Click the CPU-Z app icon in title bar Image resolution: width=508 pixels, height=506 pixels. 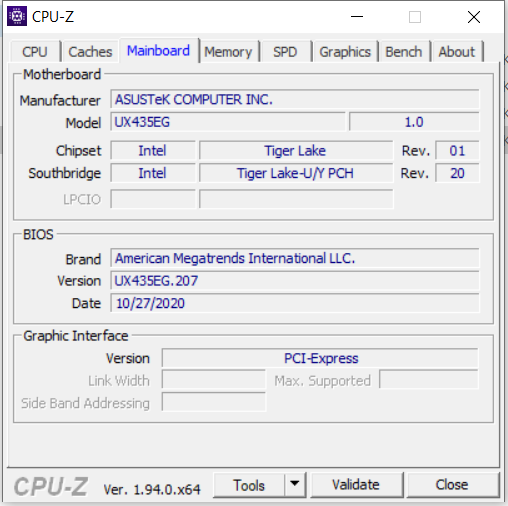pyautogui.click(x=17, y=16)
